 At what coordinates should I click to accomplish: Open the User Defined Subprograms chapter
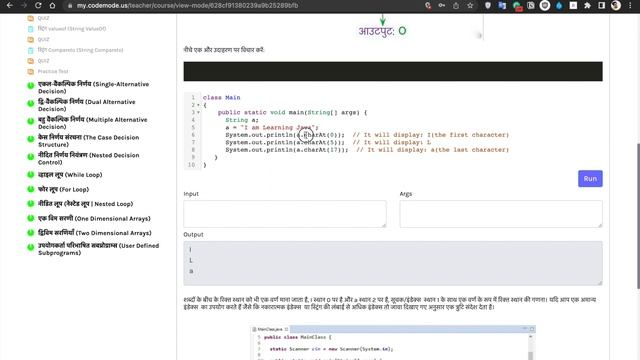coord(98,249)
